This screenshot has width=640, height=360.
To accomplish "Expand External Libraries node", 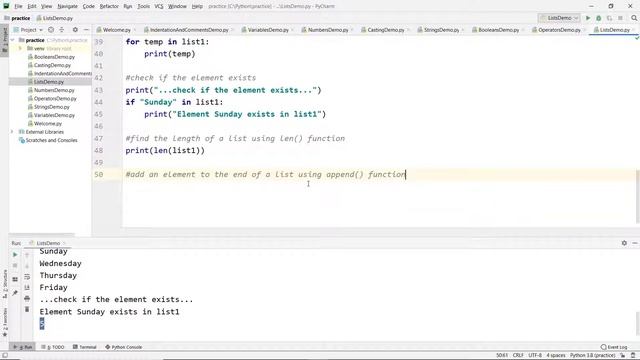I will coord(12,132).
